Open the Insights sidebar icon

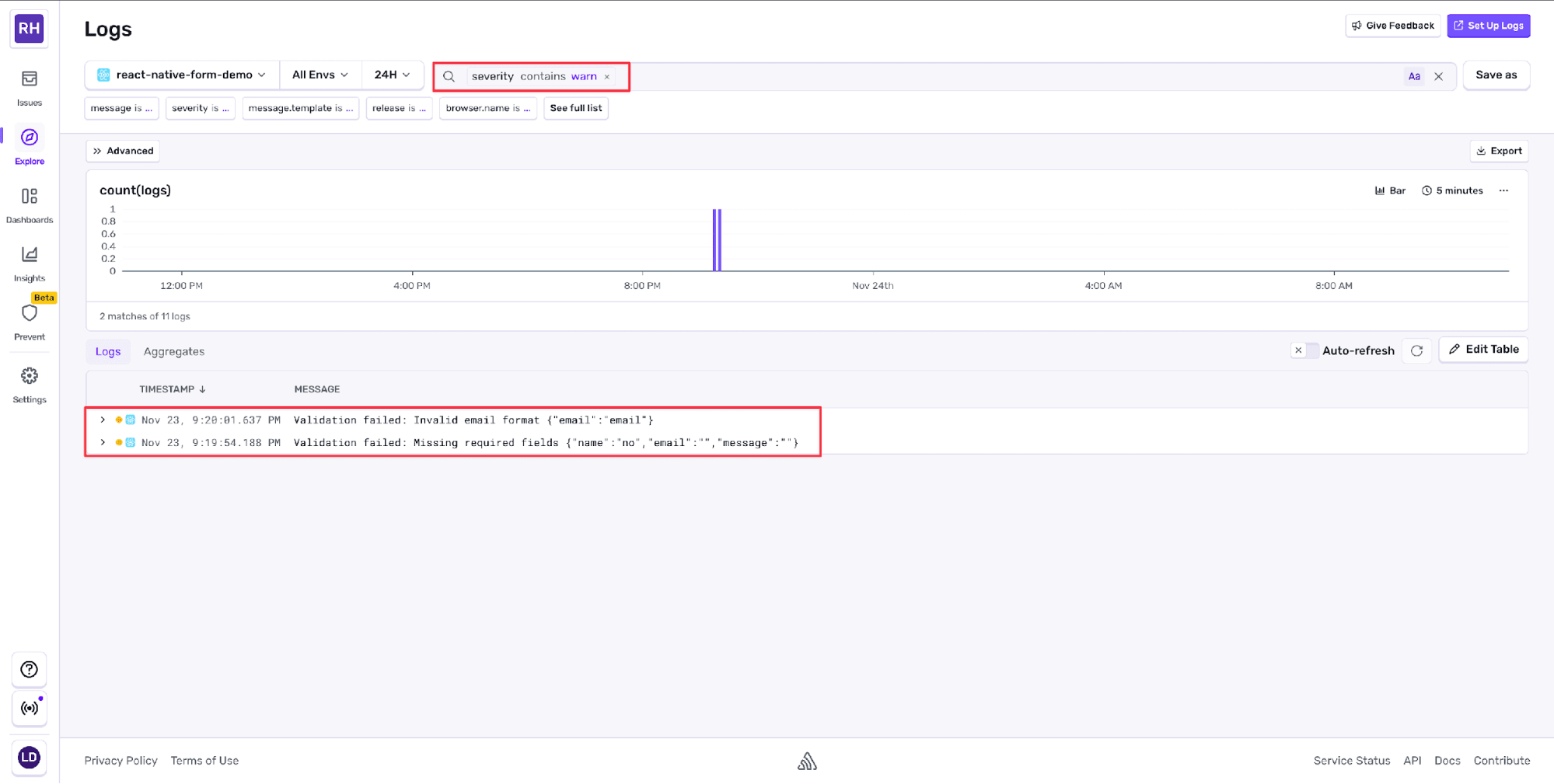pos(29,255)
